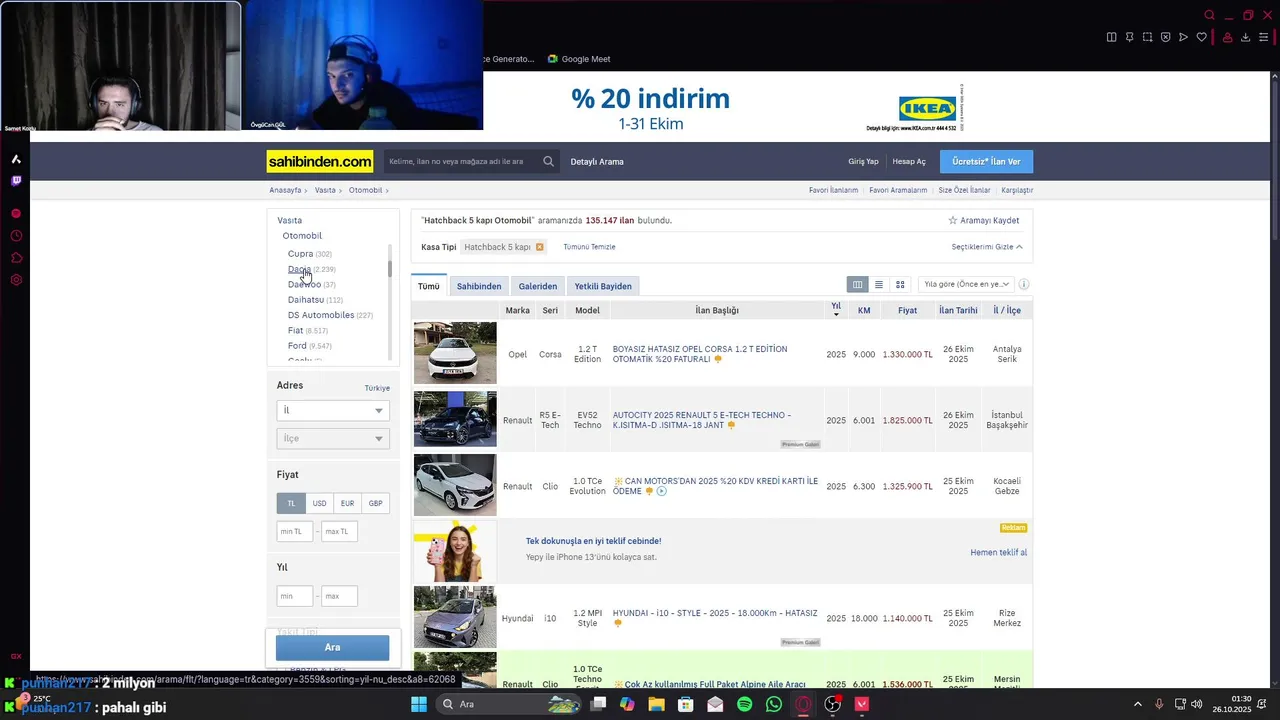
Task: Open the İlçe district dropdown
Action: tap(332, 438)
